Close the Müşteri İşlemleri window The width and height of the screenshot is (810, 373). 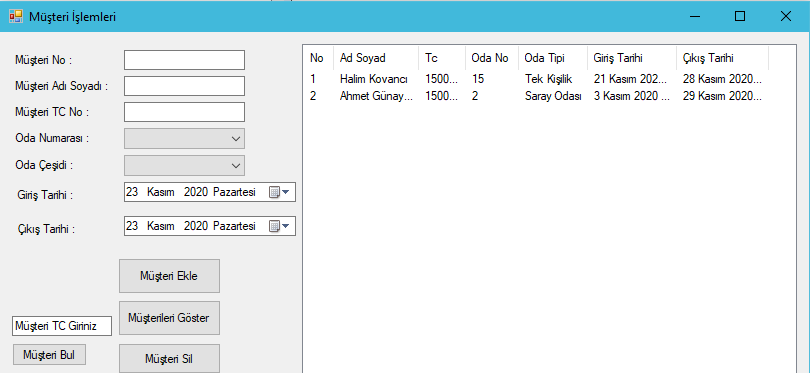(786, 17)
